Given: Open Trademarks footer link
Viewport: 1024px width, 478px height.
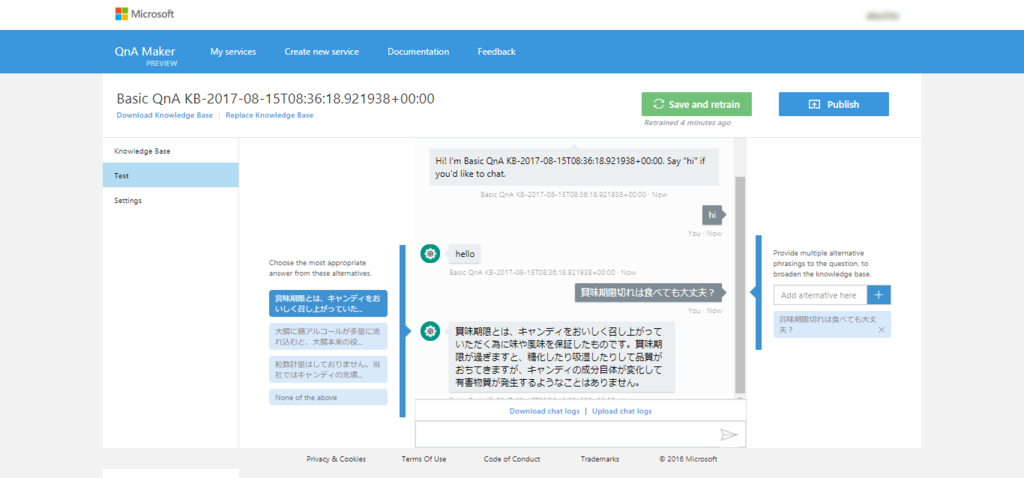Looking at the screenshot, I should [600, 459].
